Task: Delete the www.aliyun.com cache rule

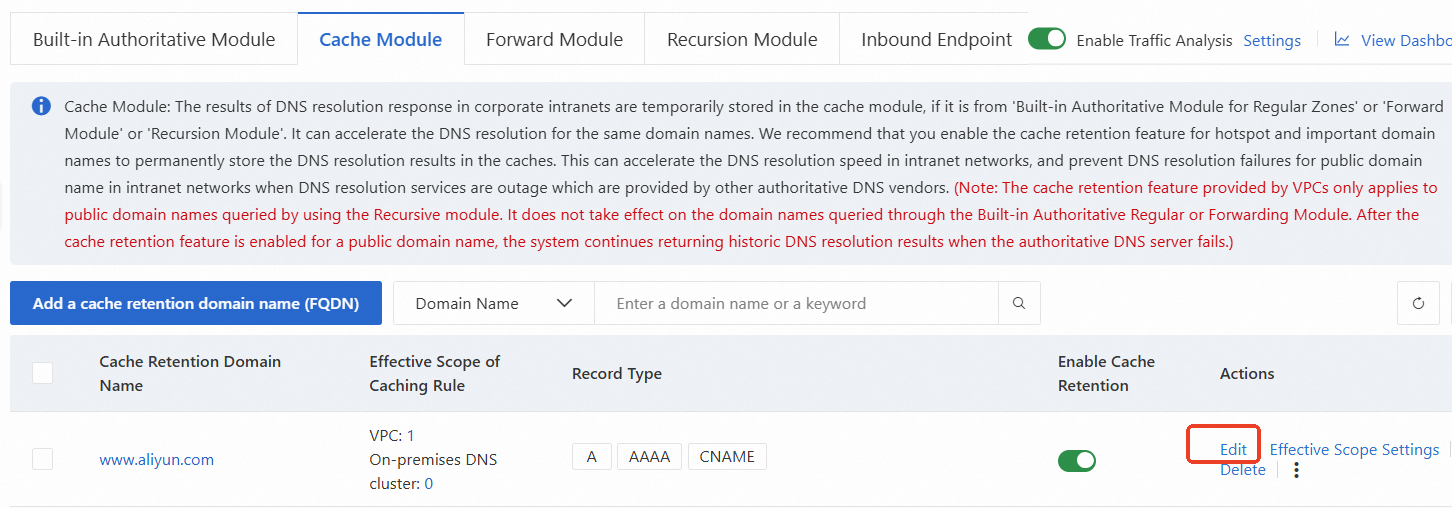Action: pos(1242,470)
